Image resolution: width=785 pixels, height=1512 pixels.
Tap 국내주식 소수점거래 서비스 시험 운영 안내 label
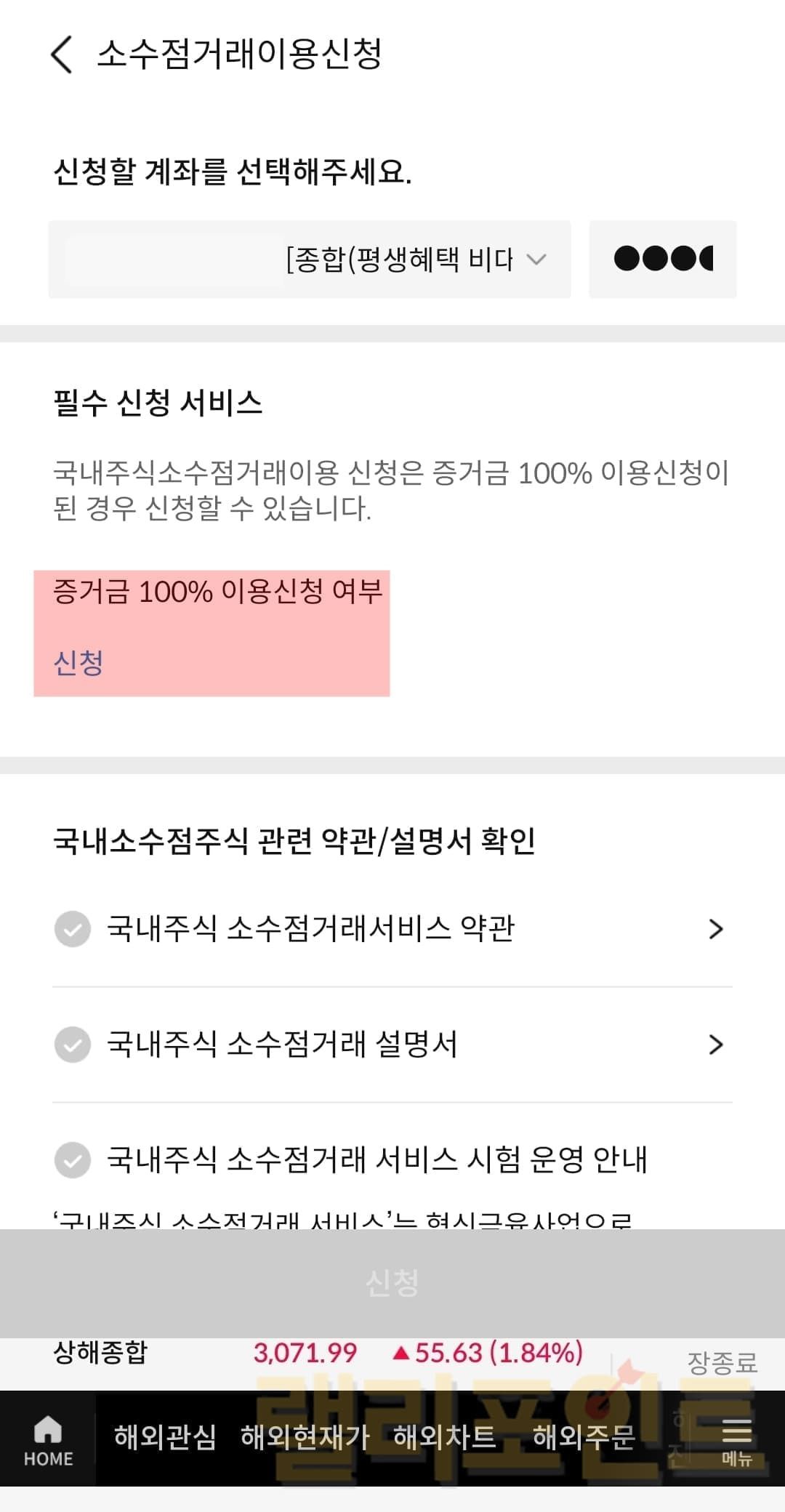[x=377, y=1159]
